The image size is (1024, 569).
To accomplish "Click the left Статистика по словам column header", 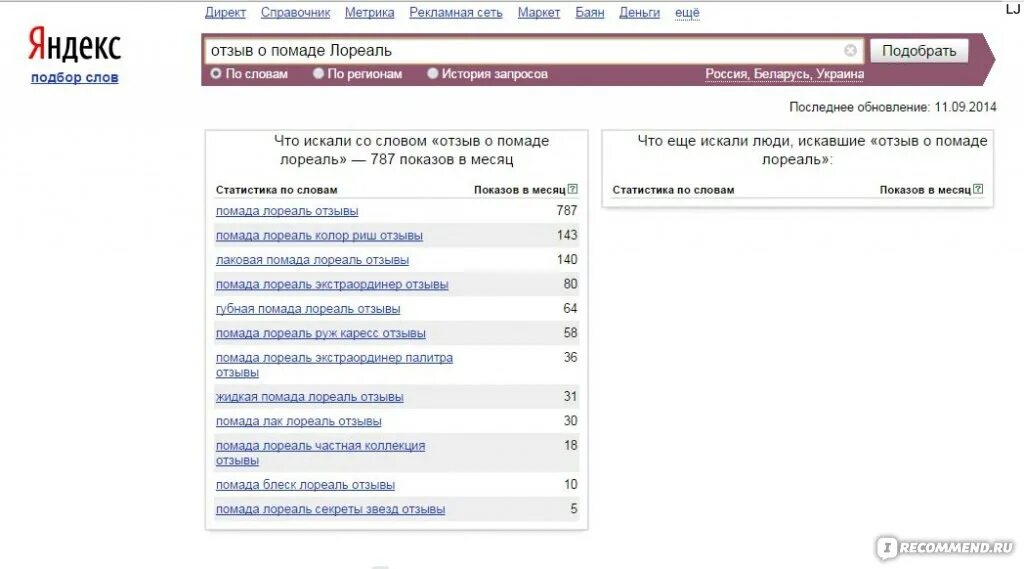I will (x=276, y=190).
